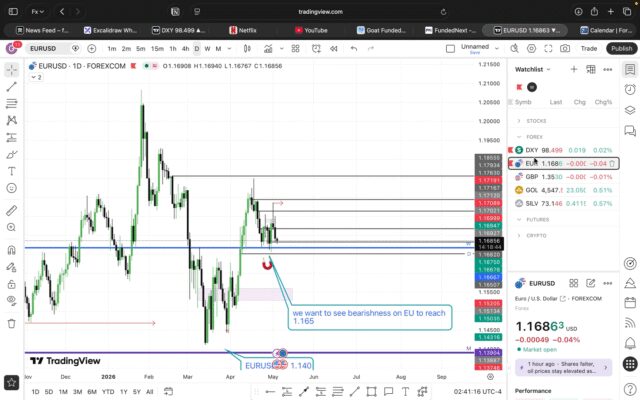Open the Unnamed layout dropdown arrow

tap(497, 48)
